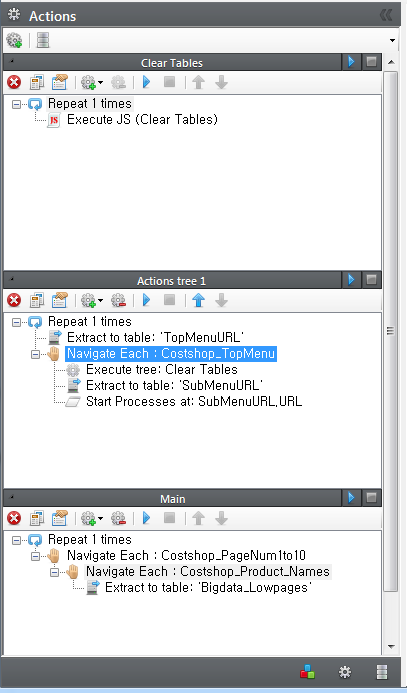Remove action via gear-minus icon in Main toolbar

(118, 518)
